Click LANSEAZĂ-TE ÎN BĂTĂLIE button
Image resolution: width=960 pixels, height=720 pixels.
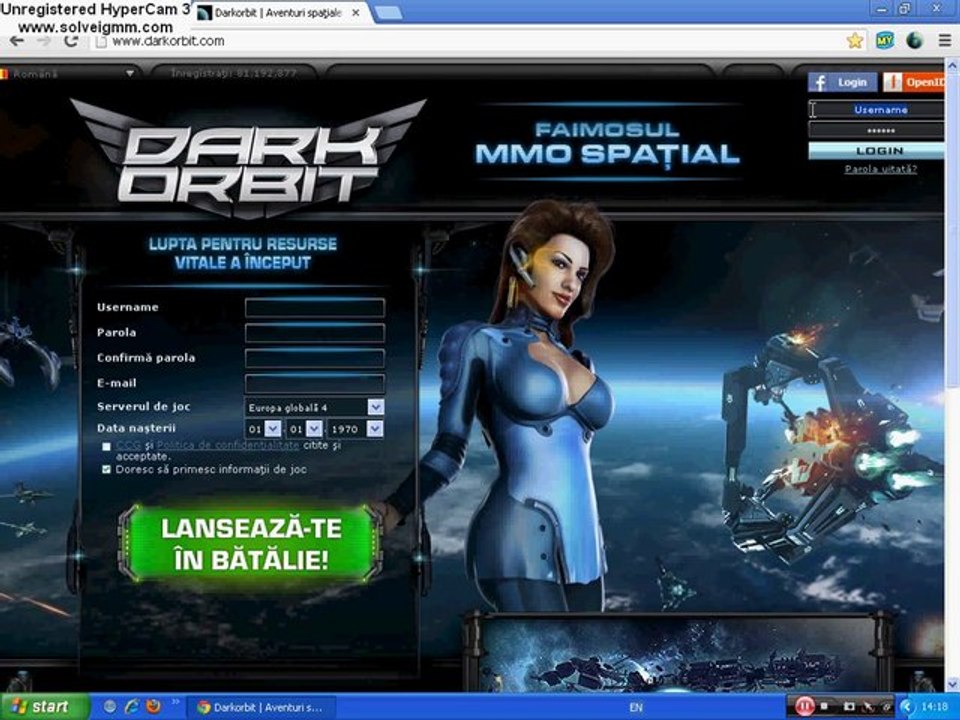(250, 544)
